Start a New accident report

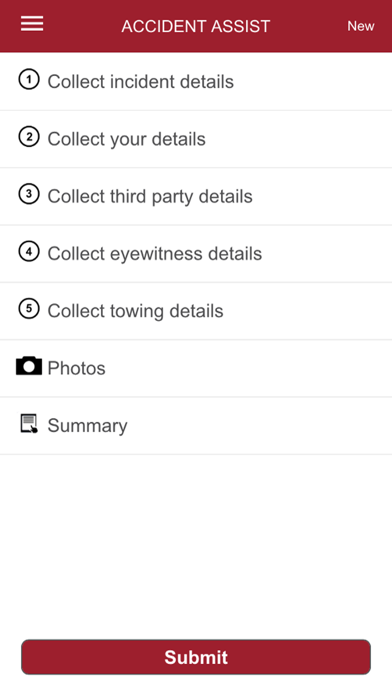(360, 26)
